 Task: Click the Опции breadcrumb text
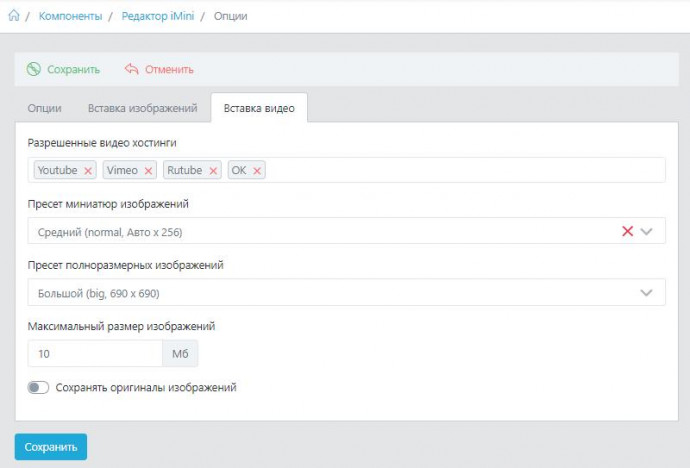(x=231, y=16)
